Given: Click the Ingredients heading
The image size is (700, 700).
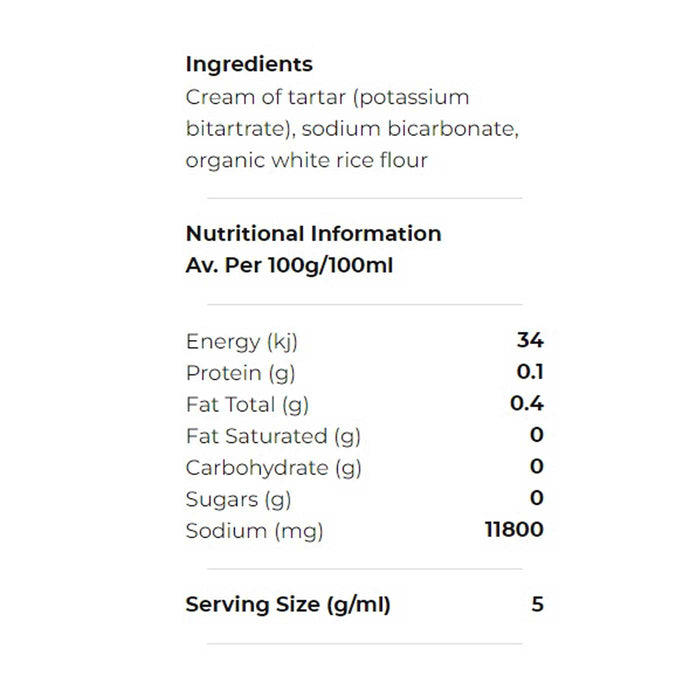Looking at the screenshot, I should click(249, 64).
